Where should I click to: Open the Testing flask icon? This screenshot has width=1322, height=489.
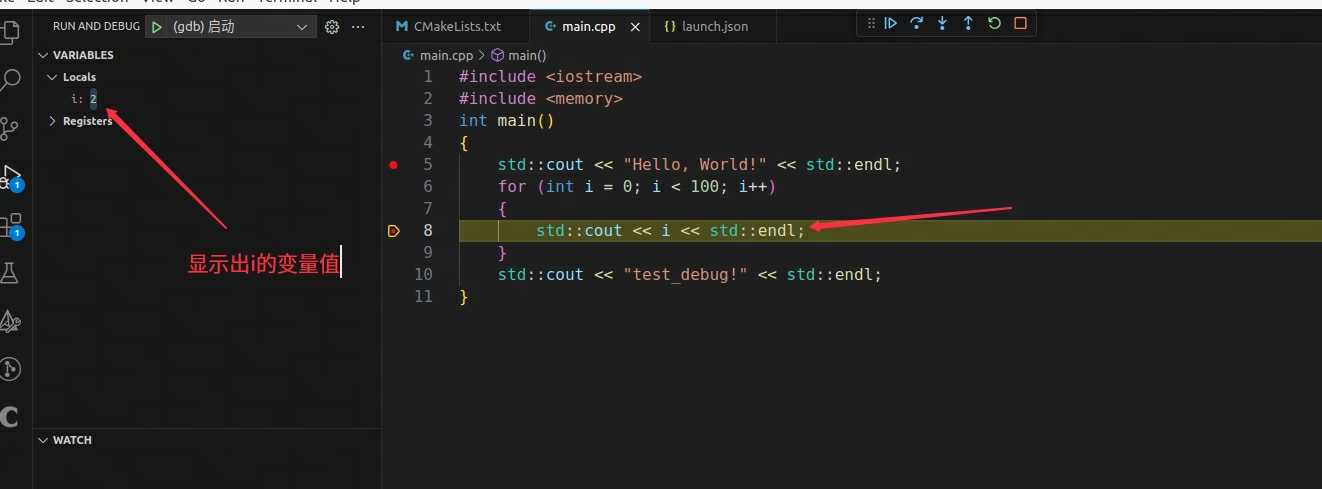pos(10,273)
